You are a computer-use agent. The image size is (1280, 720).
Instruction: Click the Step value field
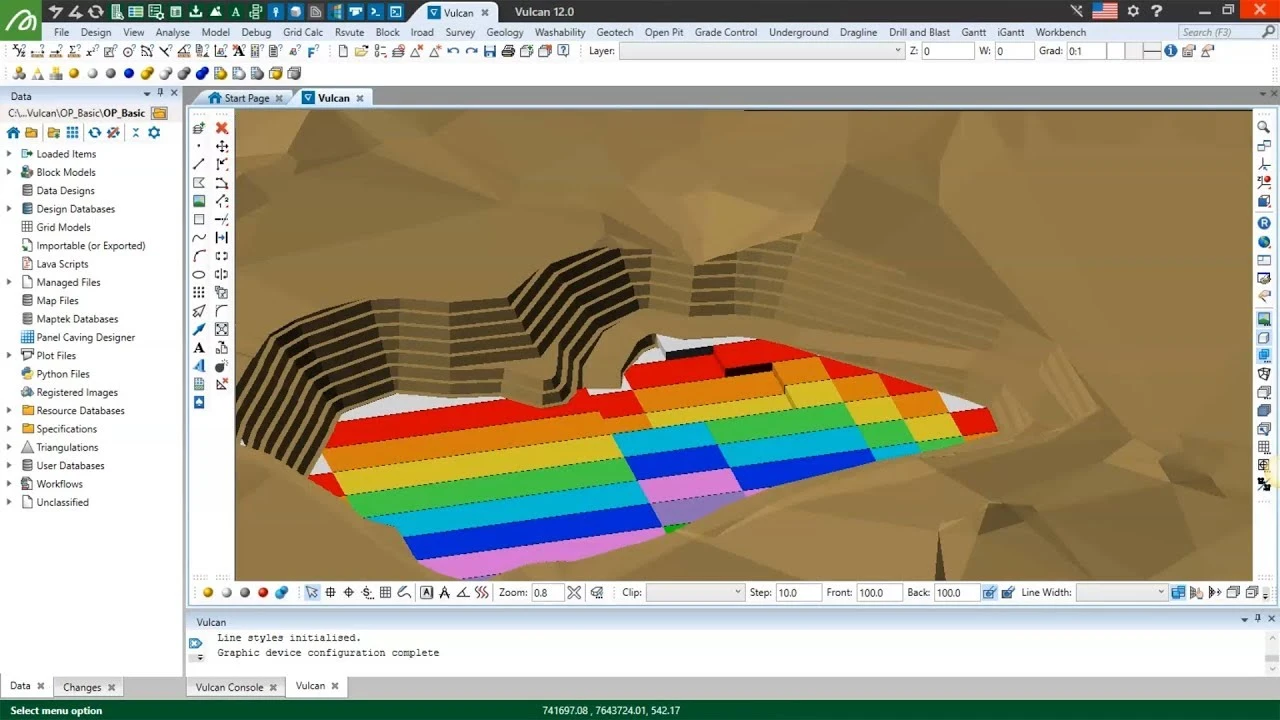[798, 592]
